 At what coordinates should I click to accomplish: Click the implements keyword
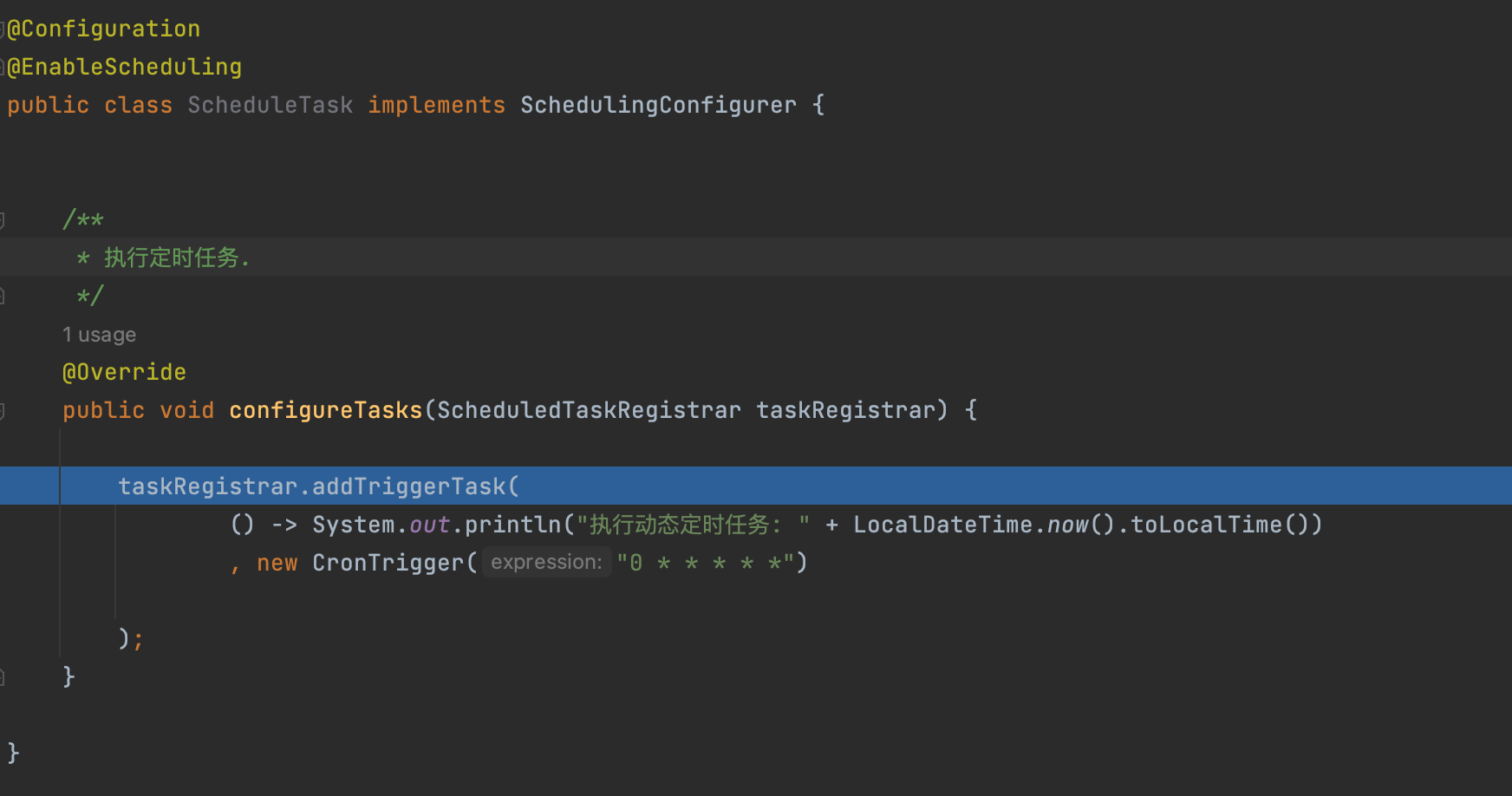[437, 105]
